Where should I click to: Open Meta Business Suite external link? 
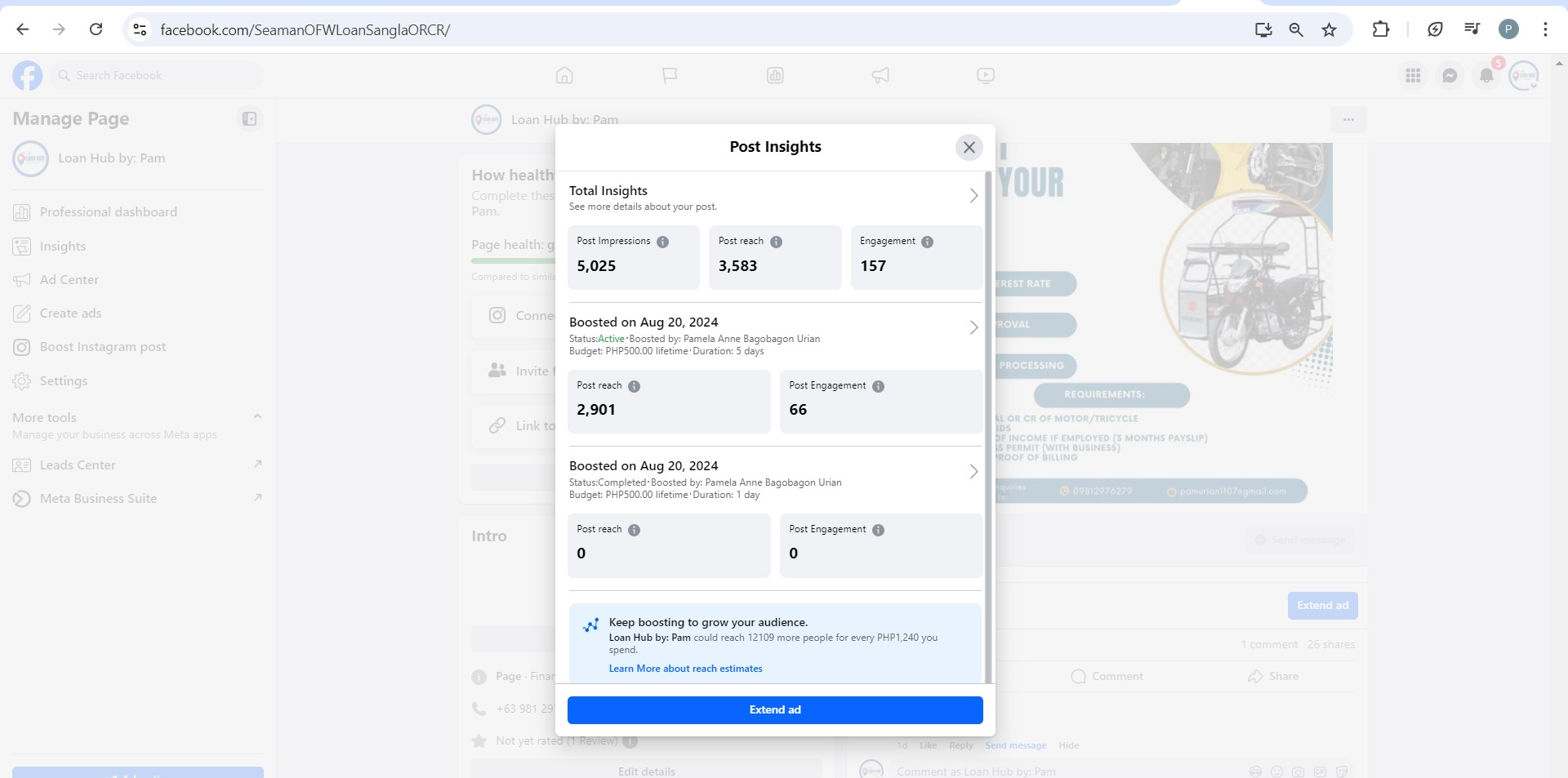tap(137, 499)
